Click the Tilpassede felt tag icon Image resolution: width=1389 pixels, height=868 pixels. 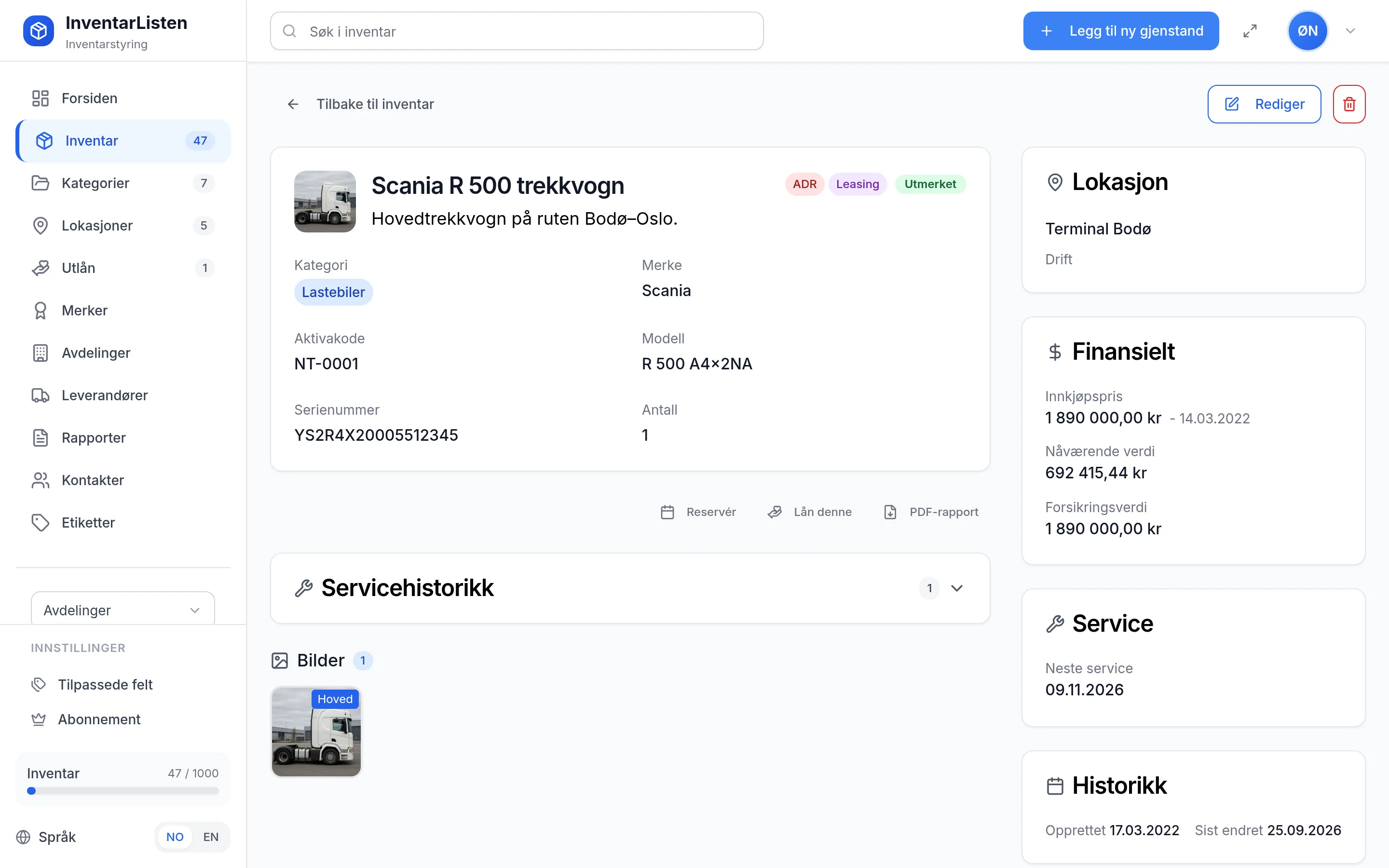pyautogui.click(x=39, y=685)
